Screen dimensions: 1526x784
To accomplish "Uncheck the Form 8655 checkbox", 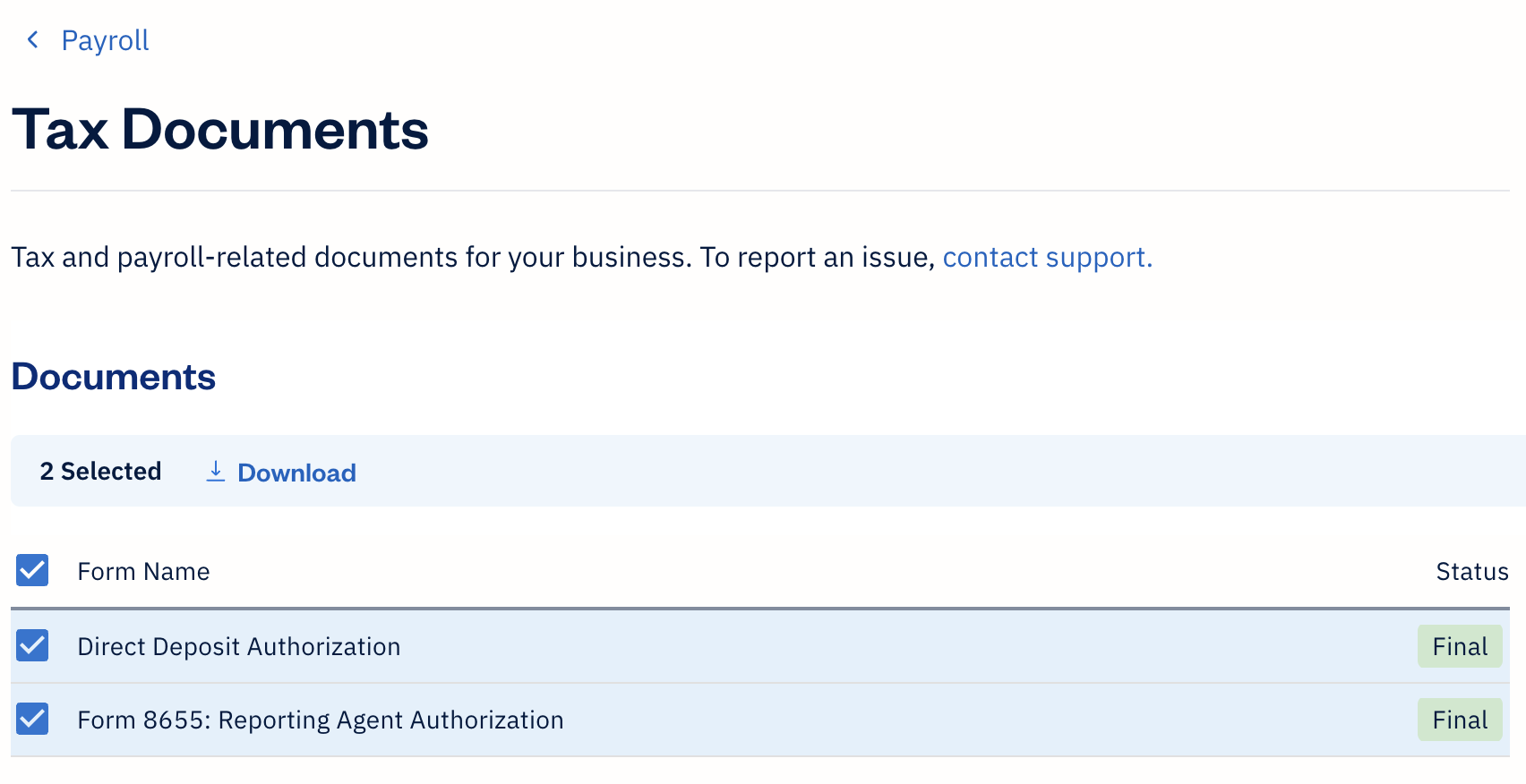I will tap(32, 719).
